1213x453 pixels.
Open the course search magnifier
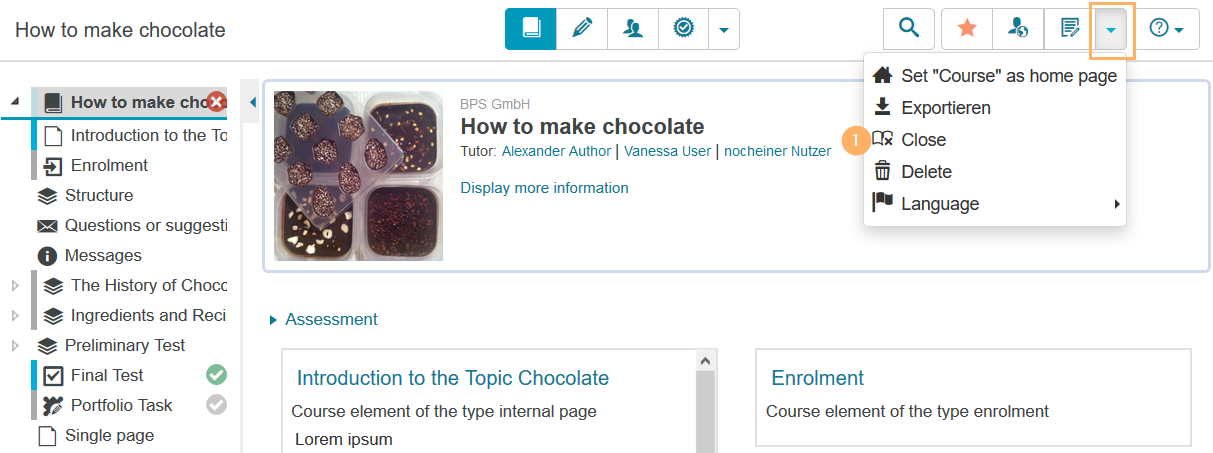[909, 29]
